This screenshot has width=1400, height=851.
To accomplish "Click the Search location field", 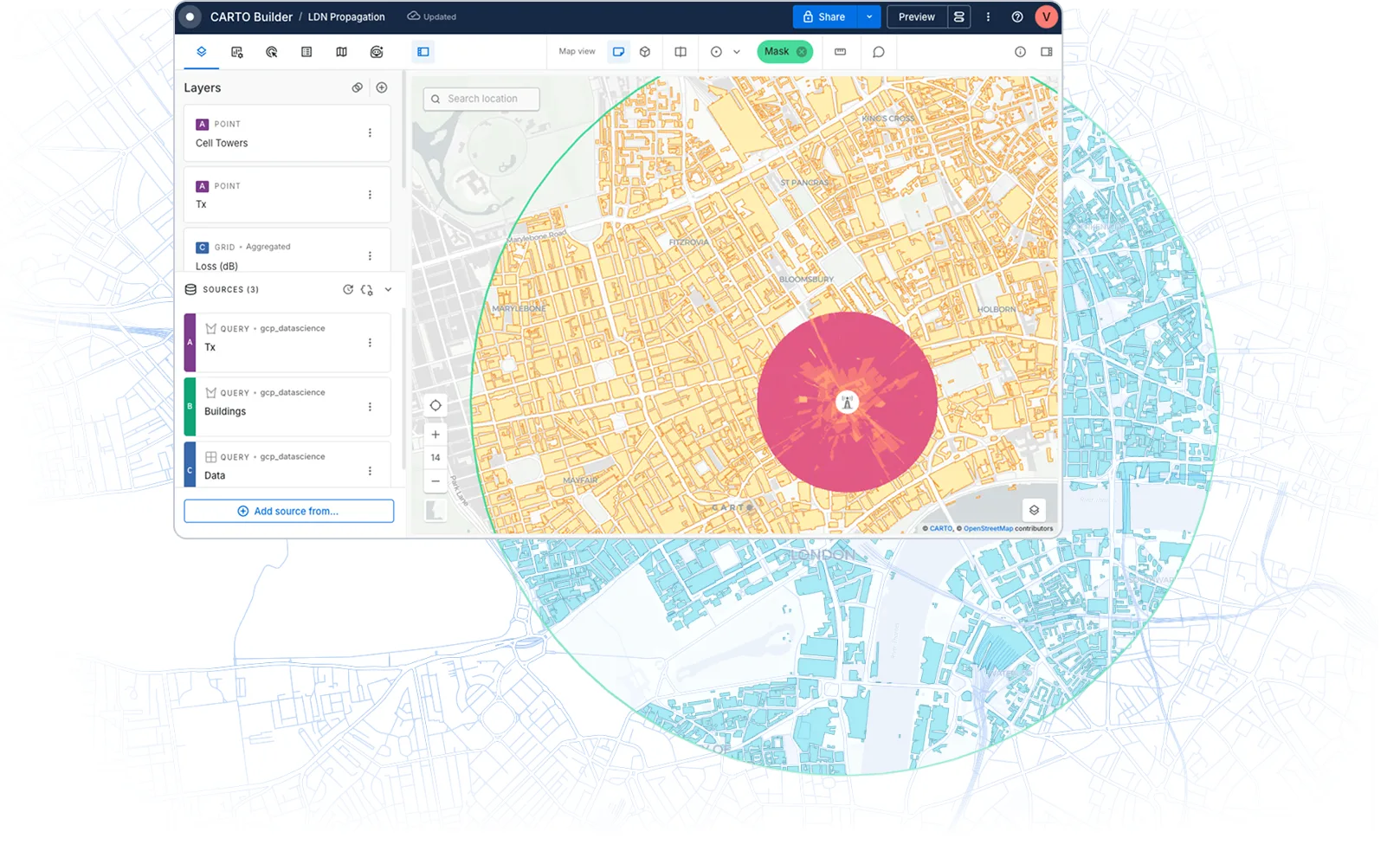I will (x=481, y=99).
